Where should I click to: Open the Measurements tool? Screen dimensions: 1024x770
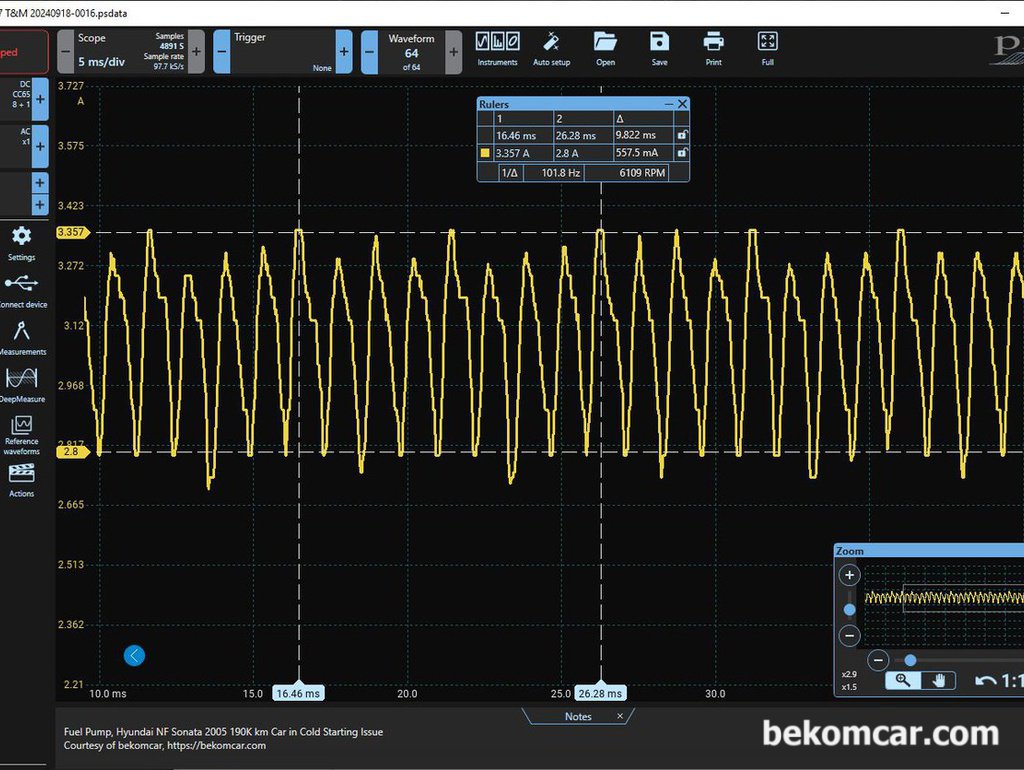pyautogui.click(x=22, y=338)
